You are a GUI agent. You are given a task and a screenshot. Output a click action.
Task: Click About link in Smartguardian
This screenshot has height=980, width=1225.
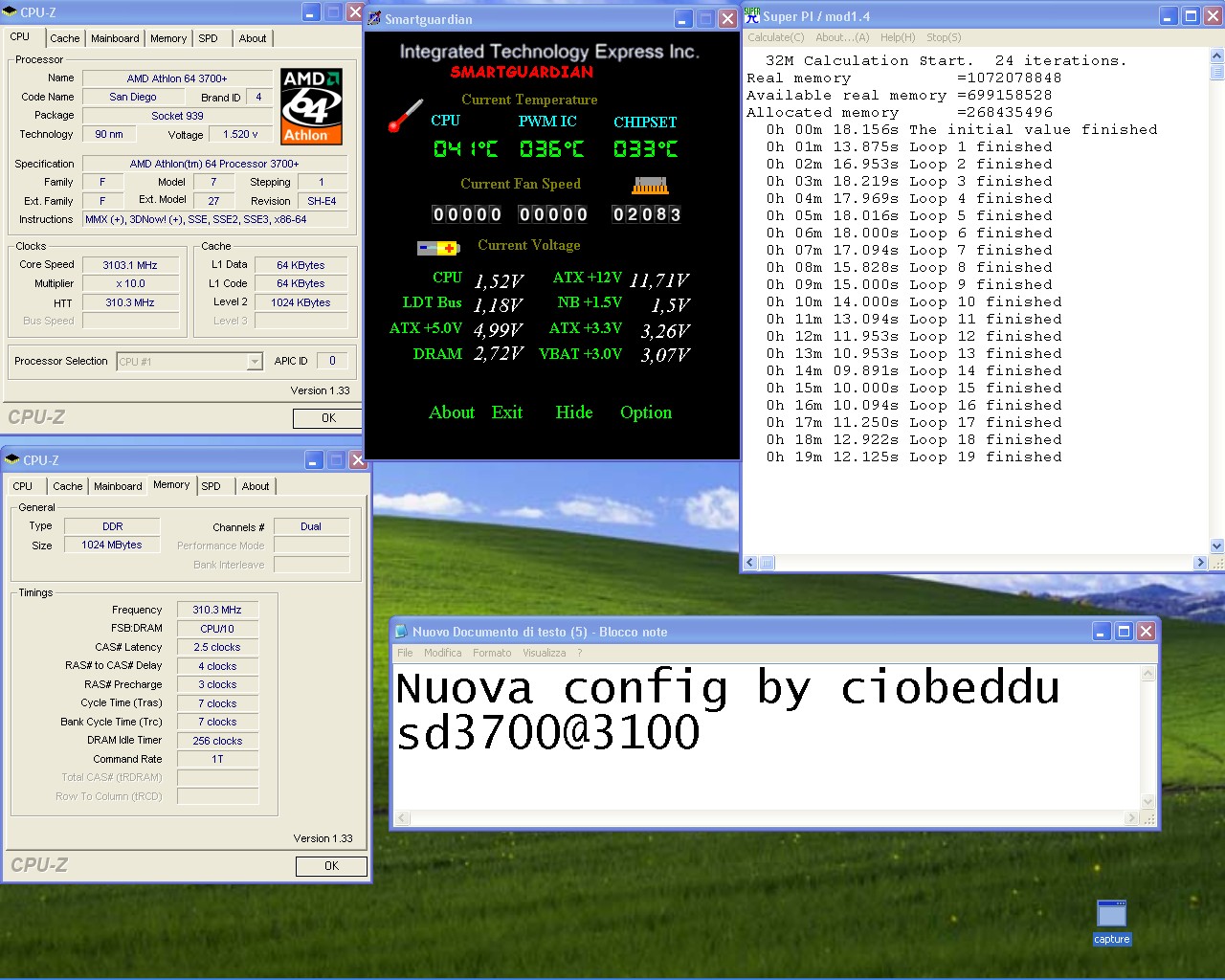[452, 412]
